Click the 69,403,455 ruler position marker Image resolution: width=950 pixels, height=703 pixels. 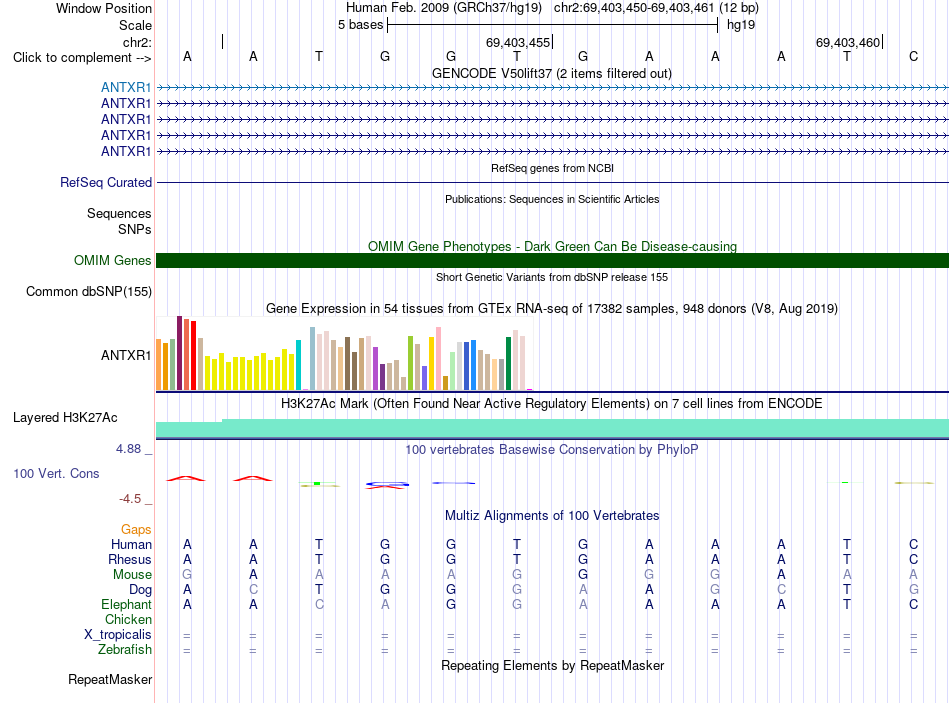coord(518,42)
